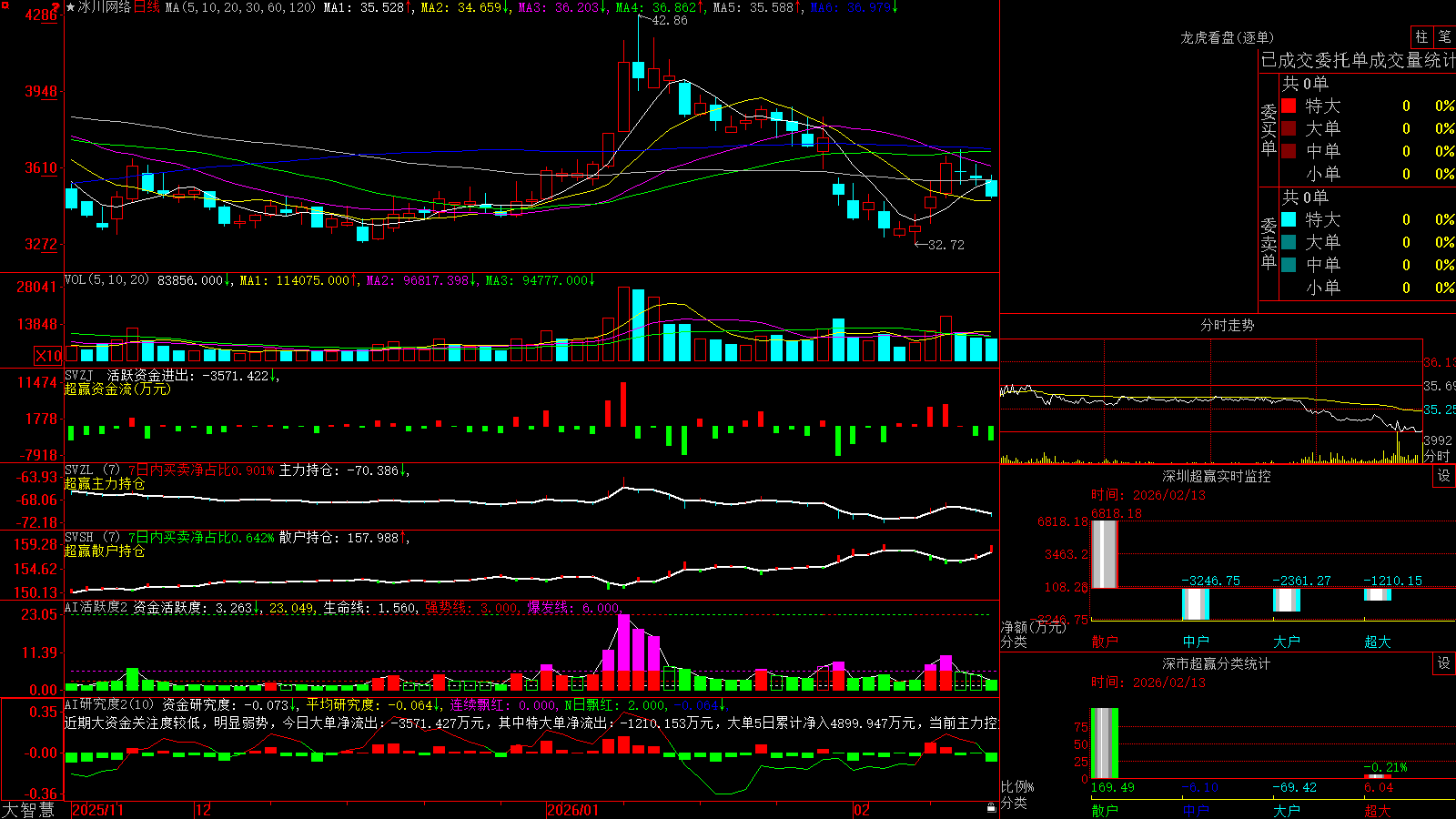Click the 超赢主力持仓 label
Screen dimensions: 1456x819
click(x=105, y=483)
